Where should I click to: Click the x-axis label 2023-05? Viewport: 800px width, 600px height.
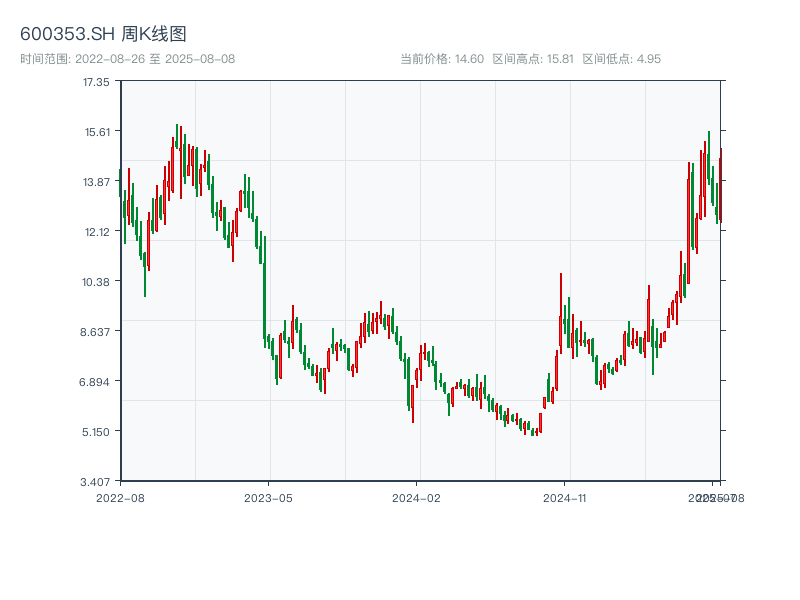point(268,498)
